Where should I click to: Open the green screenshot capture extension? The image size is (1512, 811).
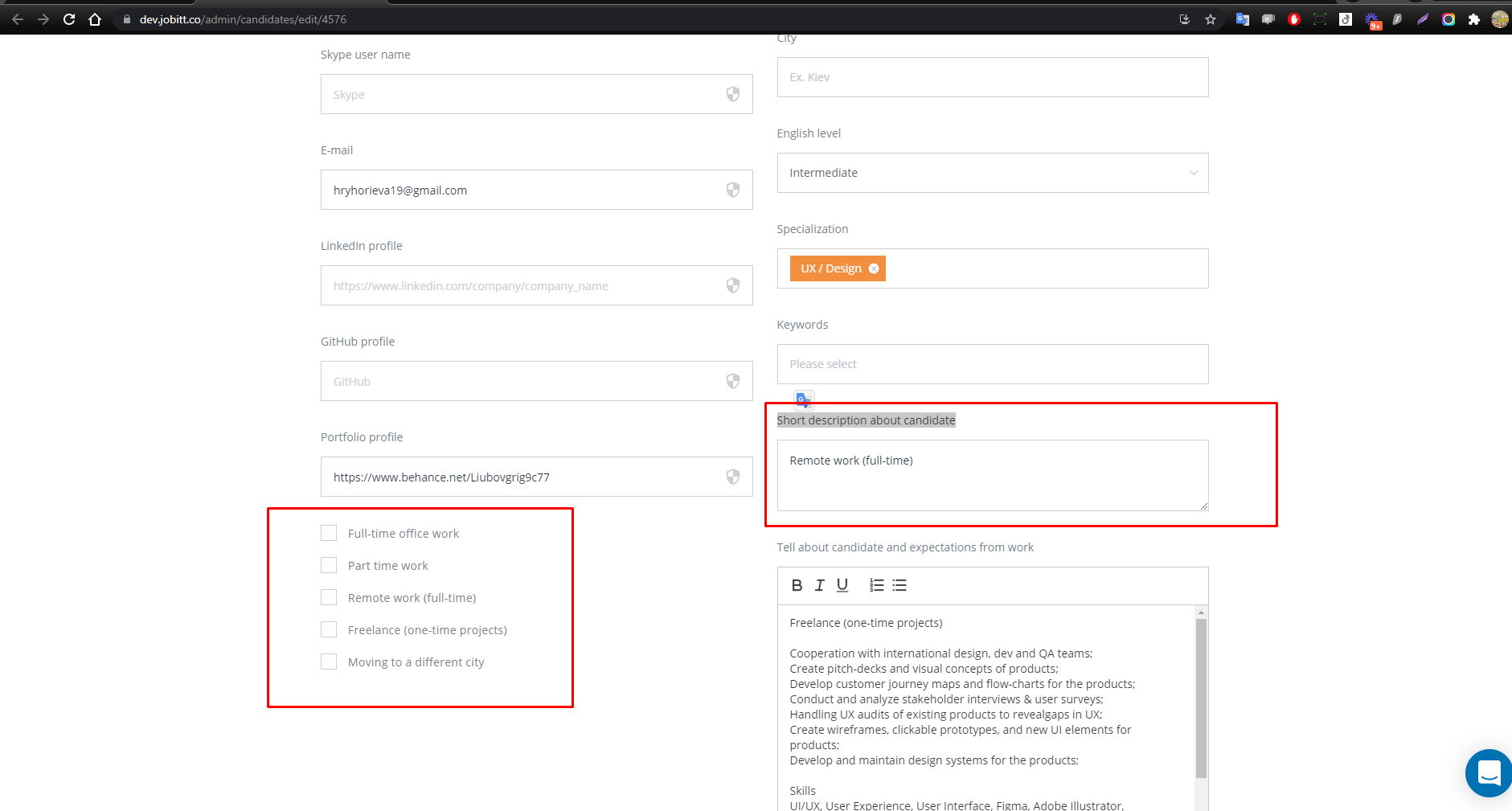point(1320,19)
